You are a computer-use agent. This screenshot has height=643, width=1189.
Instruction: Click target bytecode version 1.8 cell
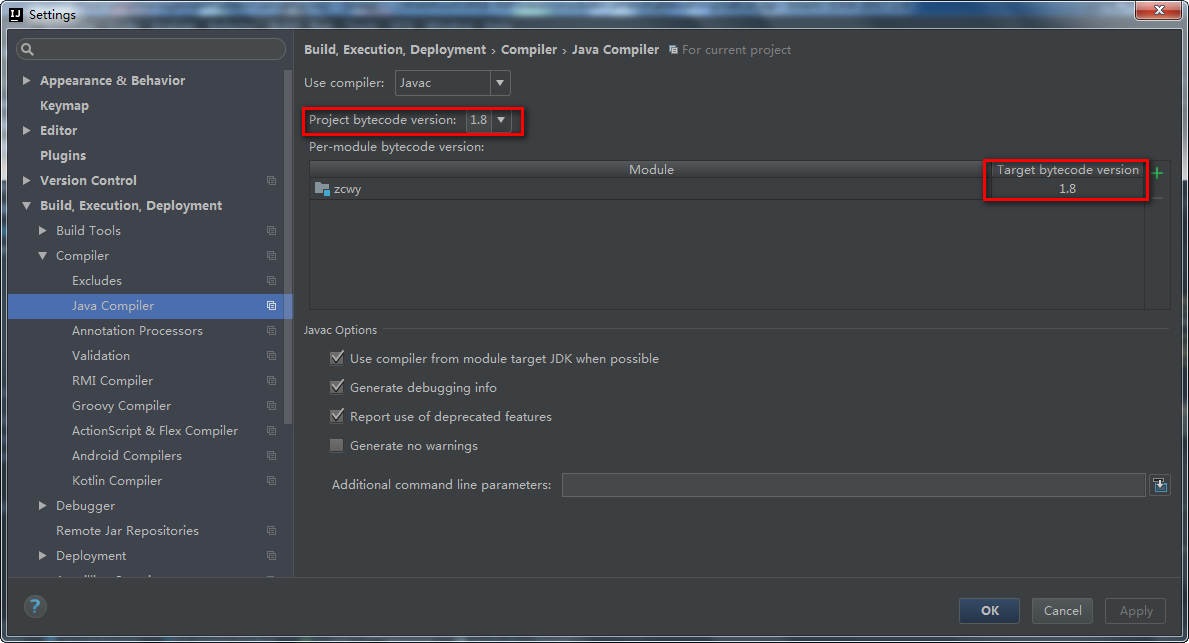click(1067, 189)
